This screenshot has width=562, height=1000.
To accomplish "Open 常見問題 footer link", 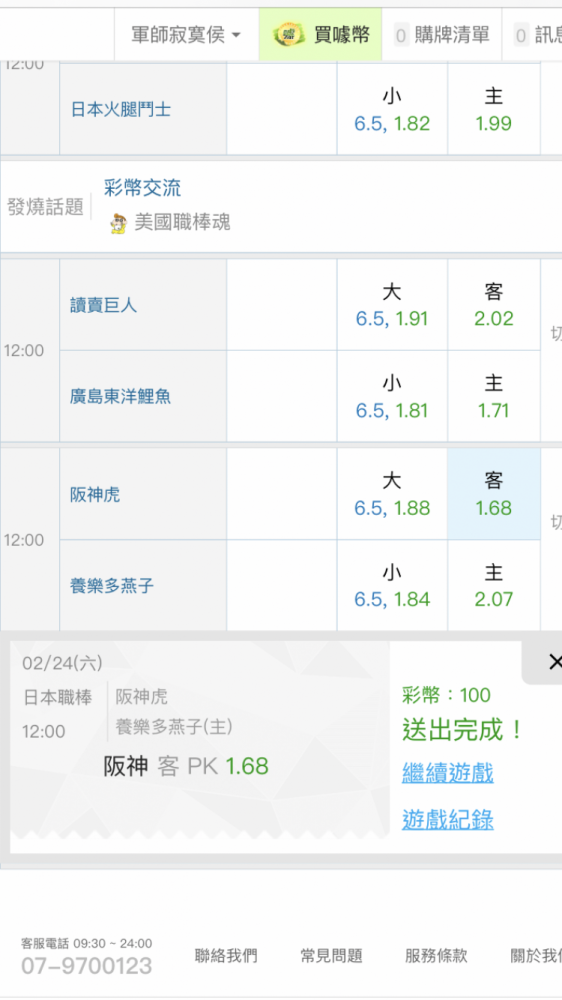I will 331,955.
